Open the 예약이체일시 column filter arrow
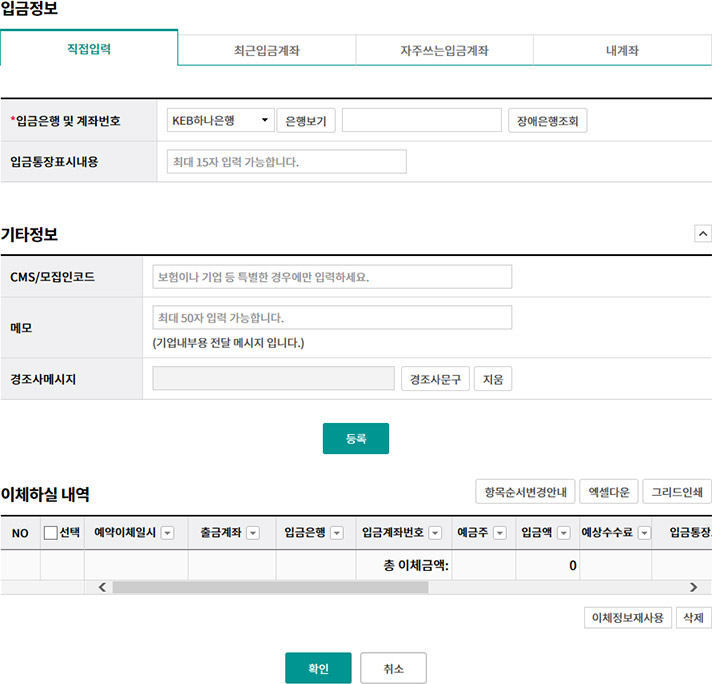Image resolution: width=712 pixels, height=684 pixels. pos(167,533)
